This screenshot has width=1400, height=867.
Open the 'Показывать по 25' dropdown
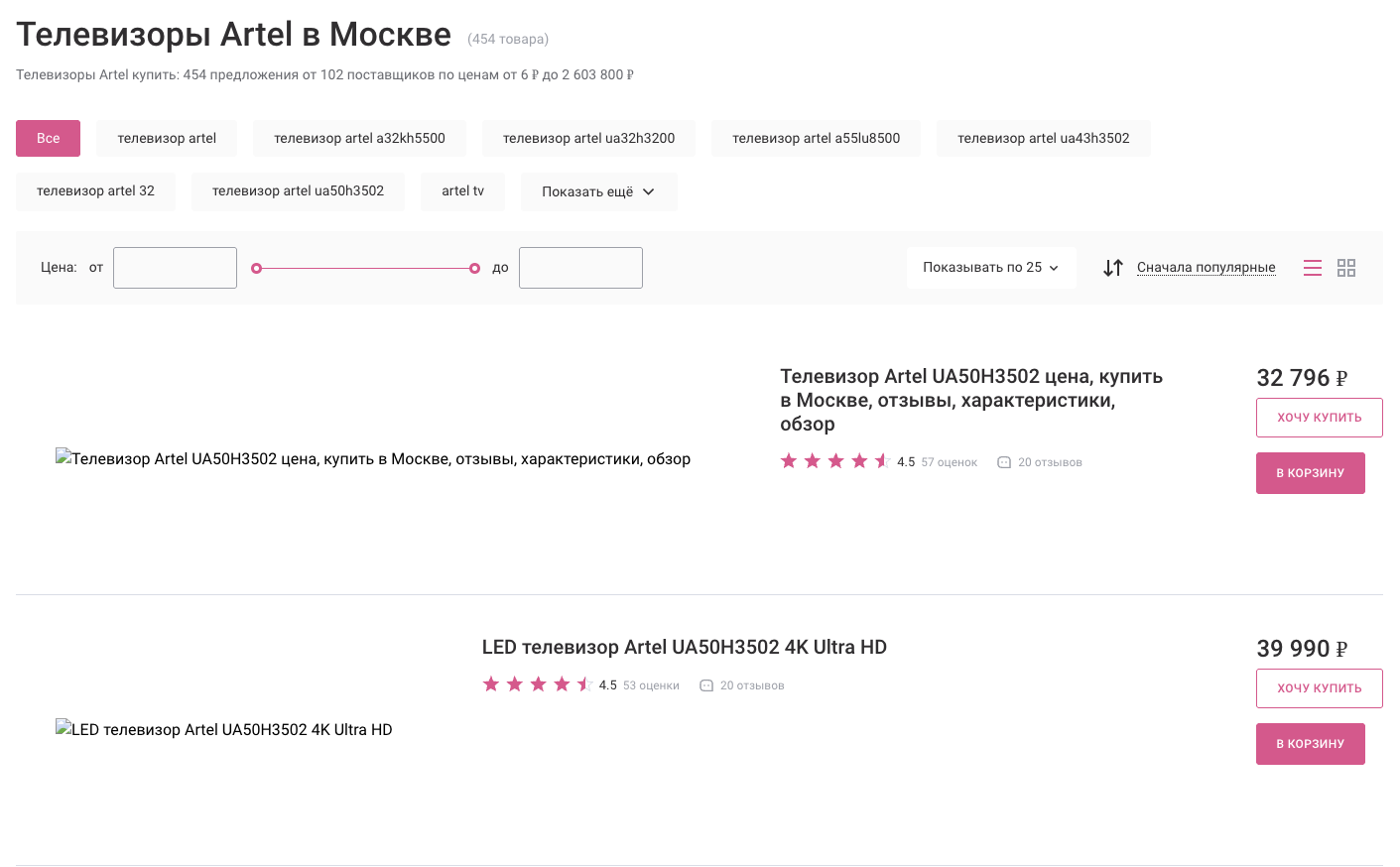[990, 268]
